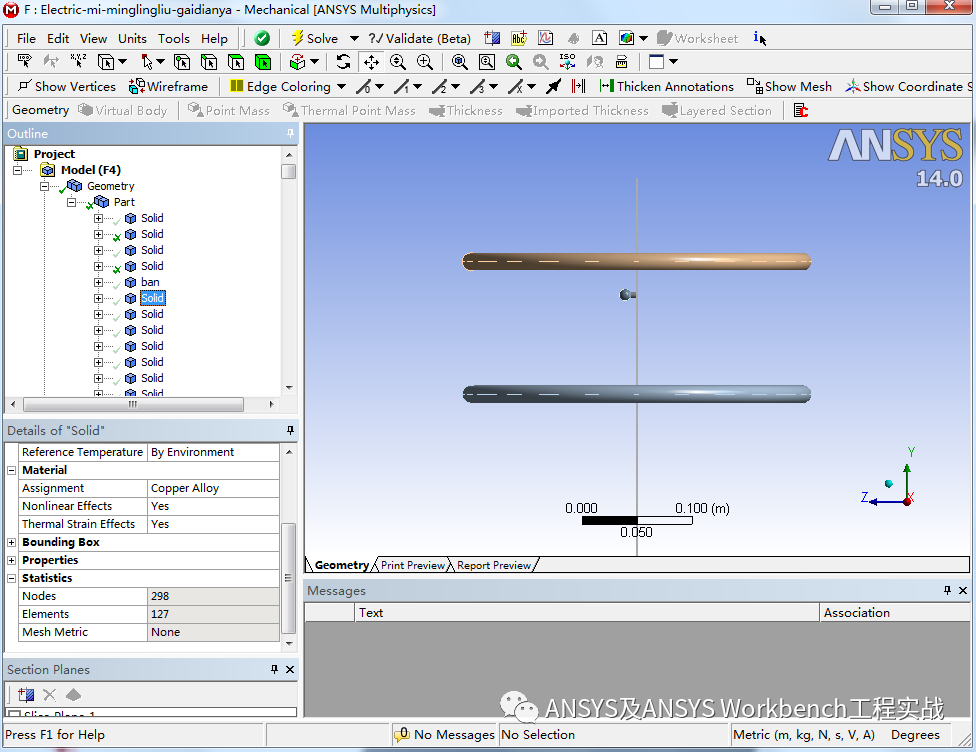
Task: Choose the Edge selection filter
Action: click(209, 62)
